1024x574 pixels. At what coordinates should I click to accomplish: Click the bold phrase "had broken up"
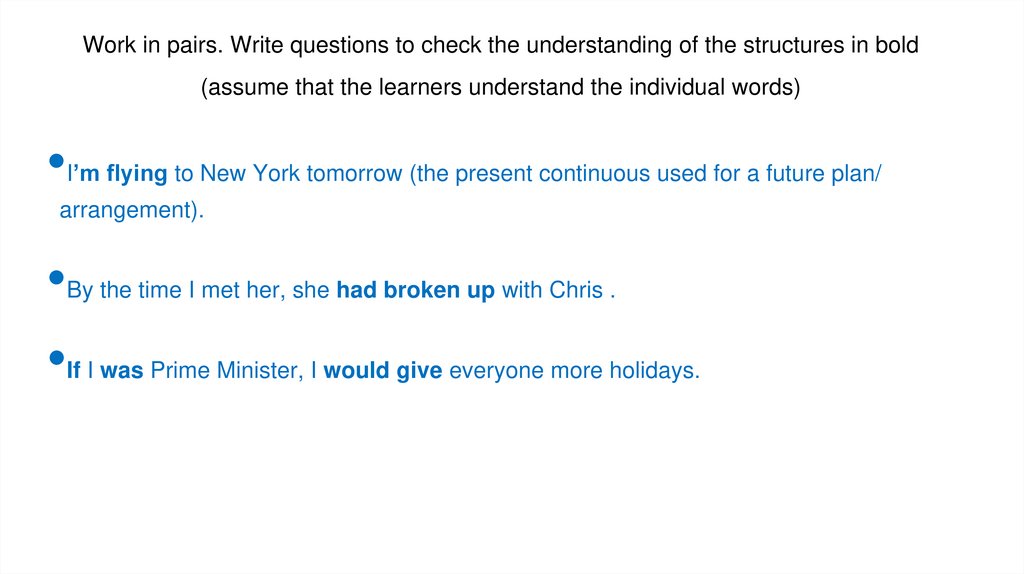415,291
